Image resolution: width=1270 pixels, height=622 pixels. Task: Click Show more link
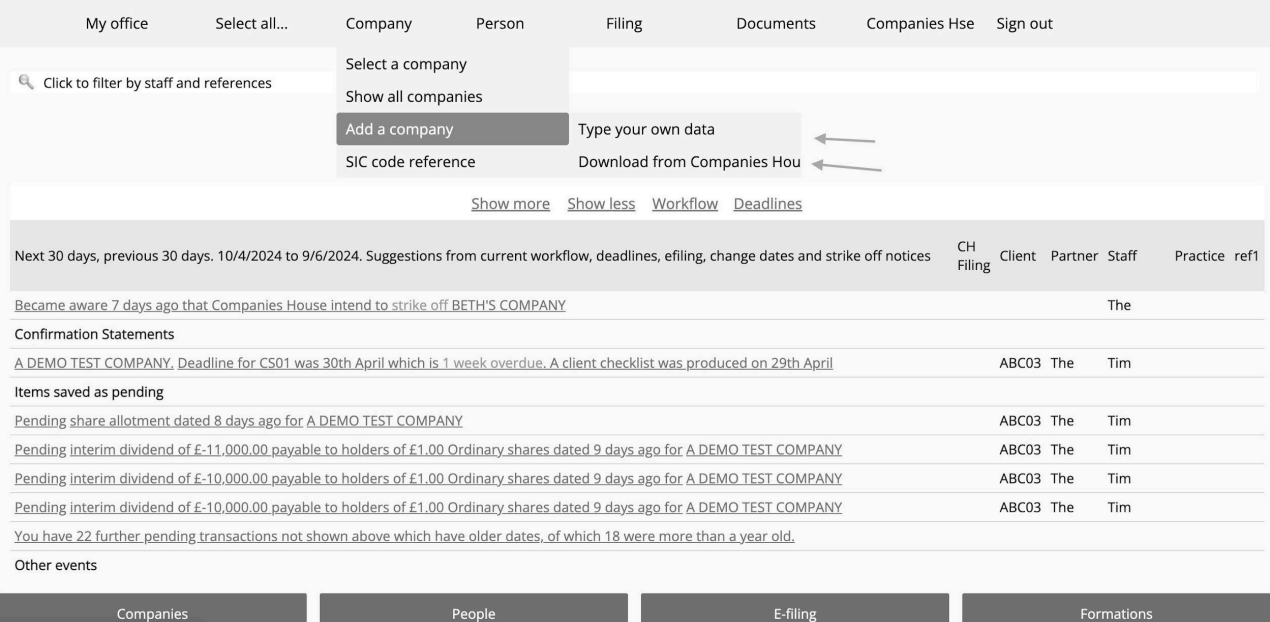tap(510, 204)
